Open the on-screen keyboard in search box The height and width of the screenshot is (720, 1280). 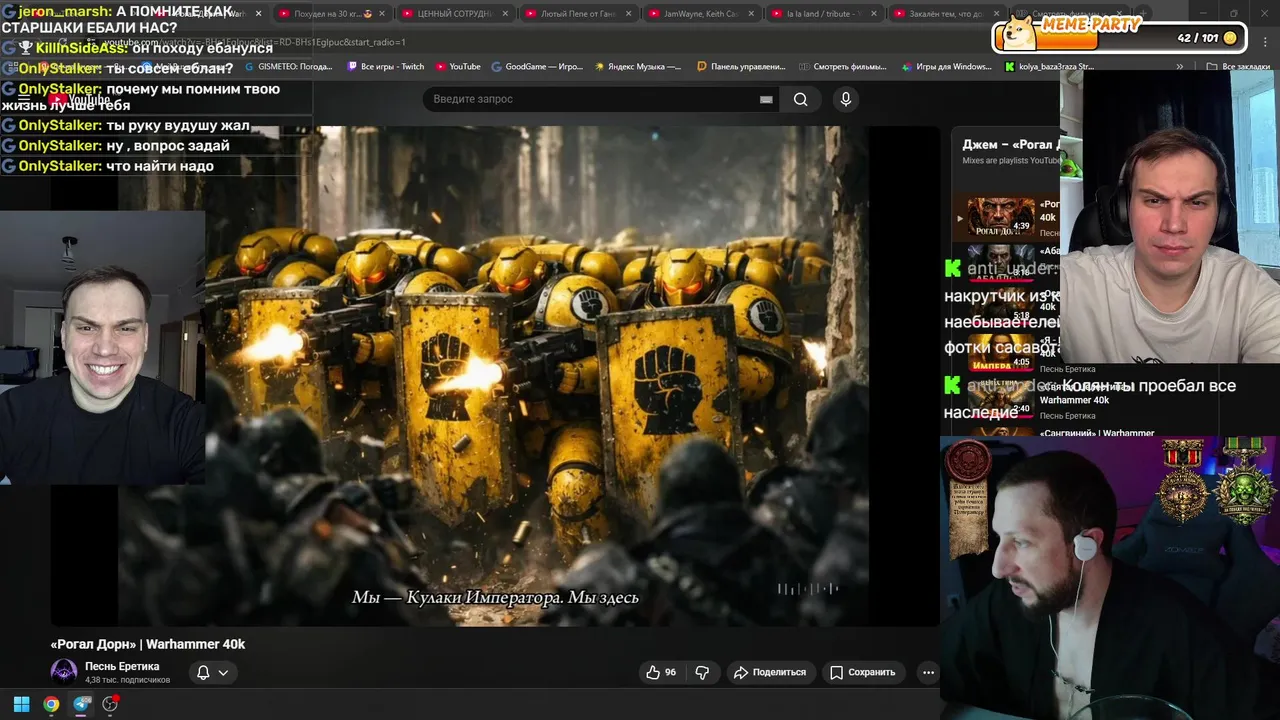[x=766, y=99]
